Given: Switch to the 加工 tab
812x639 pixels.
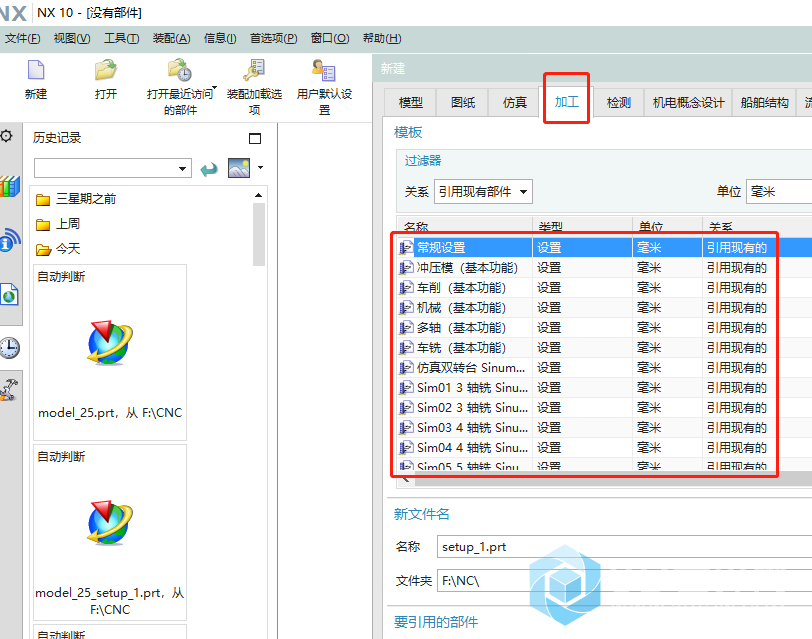Looking at the screenshot, I should 567,101.
